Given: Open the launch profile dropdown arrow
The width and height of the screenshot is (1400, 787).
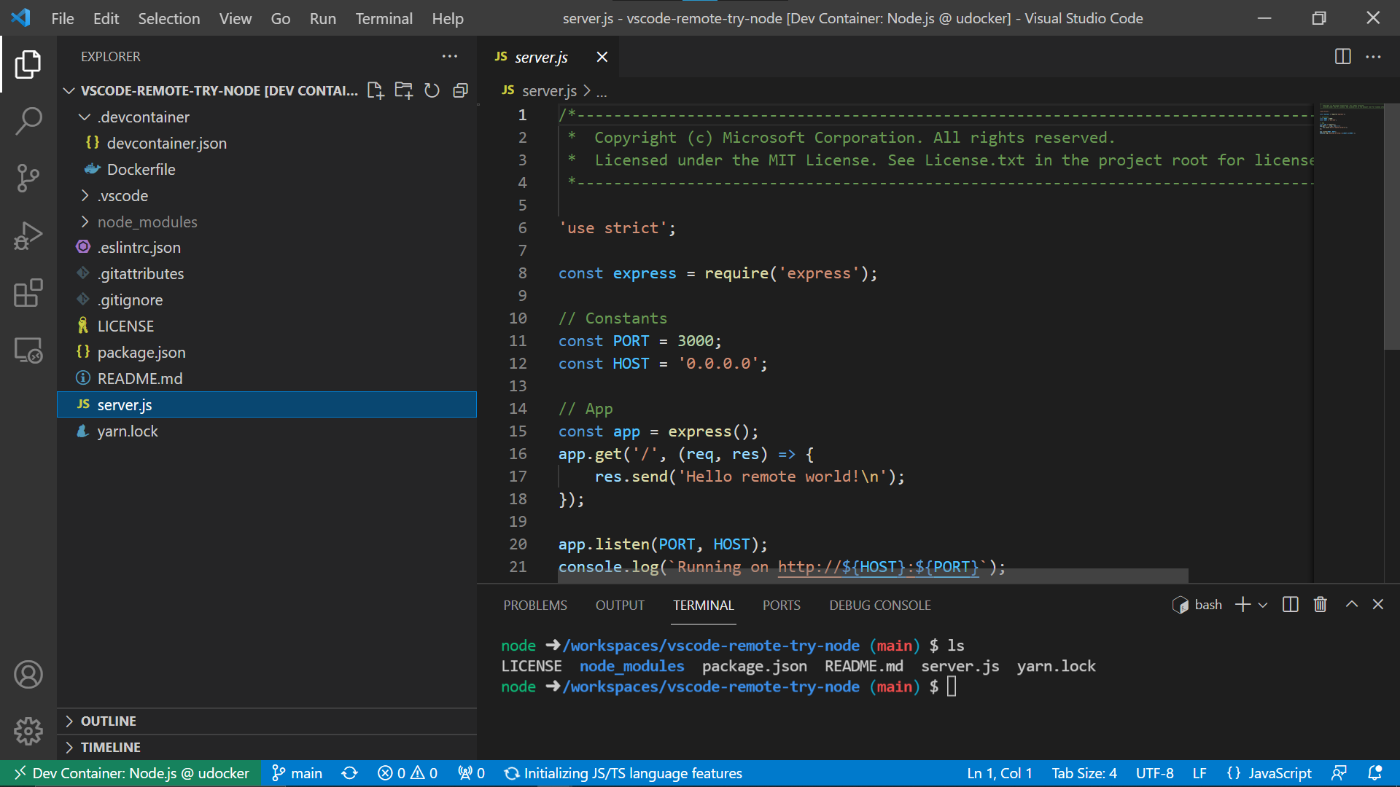Looking at the screenshot, I should pyautogui.click(x=1263, y=605).
